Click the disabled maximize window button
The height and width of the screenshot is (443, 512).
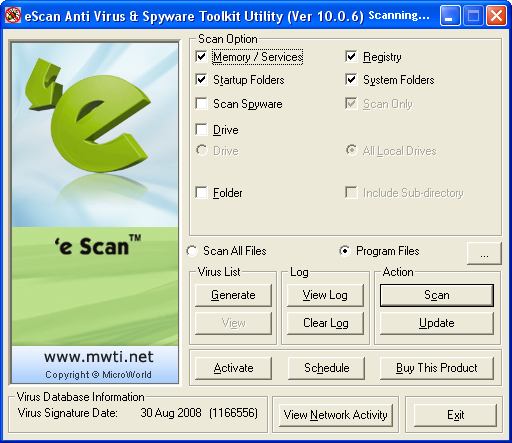tap(473, 15)
